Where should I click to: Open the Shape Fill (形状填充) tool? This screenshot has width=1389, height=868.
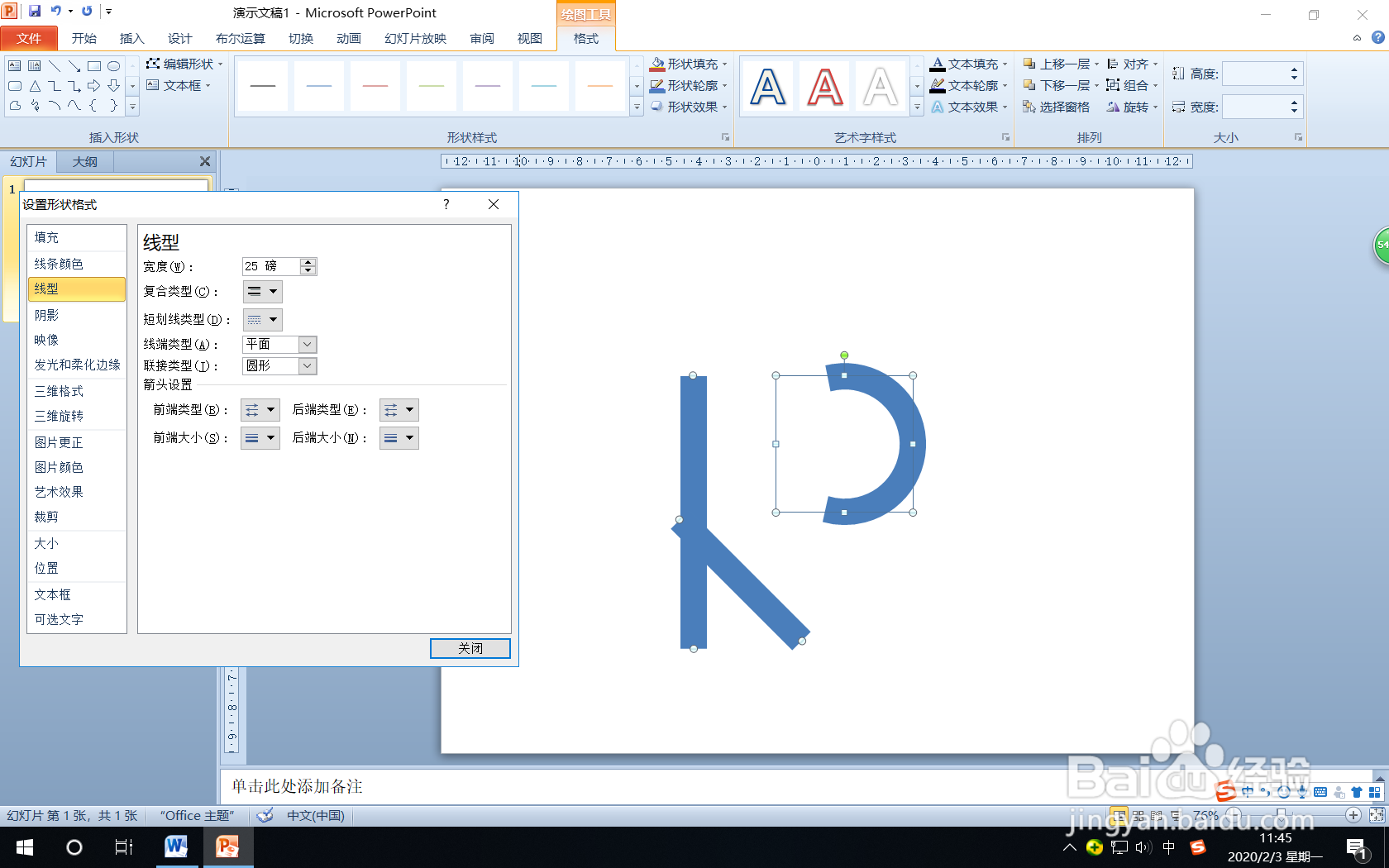[689, 63]
